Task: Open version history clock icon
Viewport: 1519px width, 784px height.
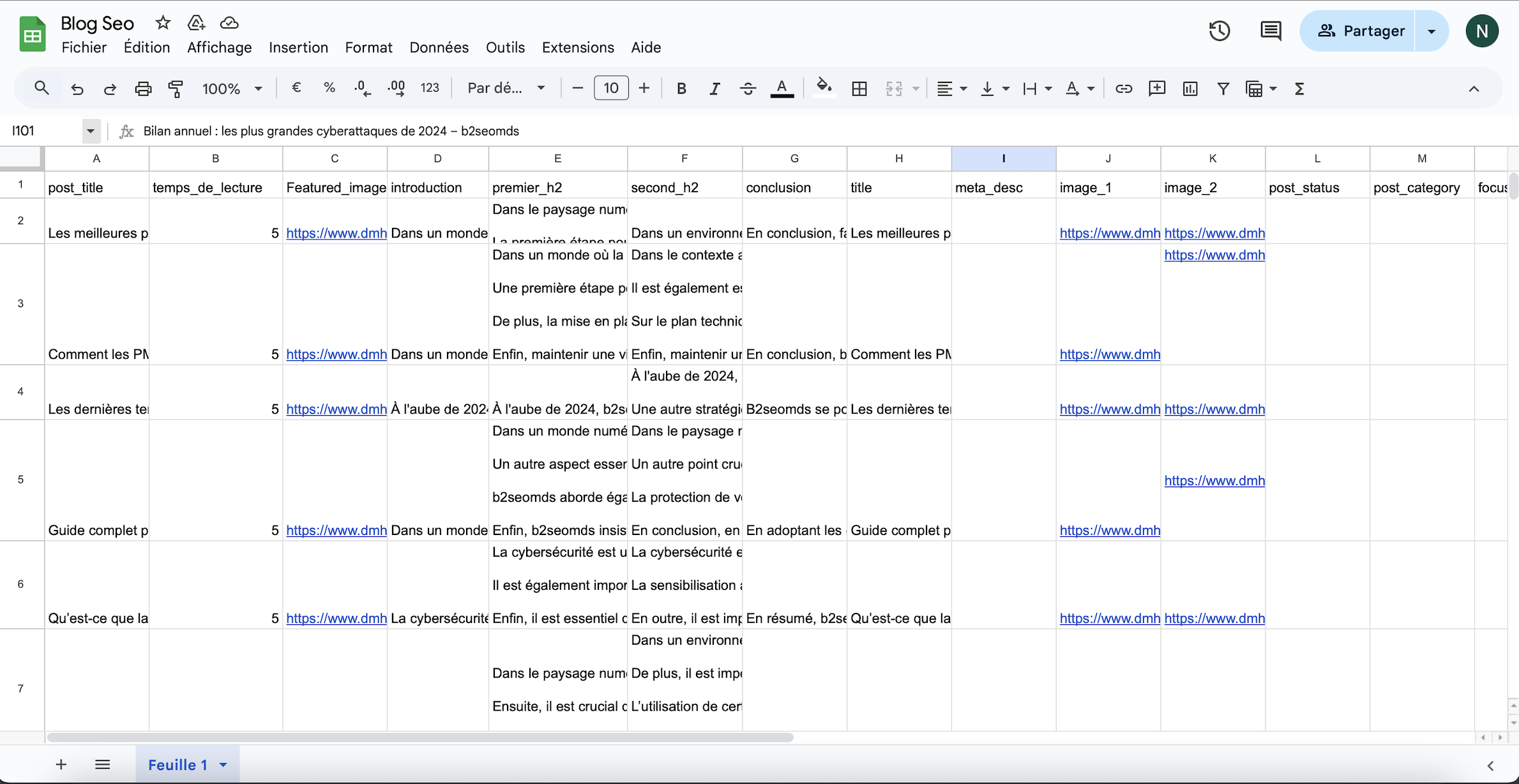Action: pyautogui.click(x=1219, y=31)
